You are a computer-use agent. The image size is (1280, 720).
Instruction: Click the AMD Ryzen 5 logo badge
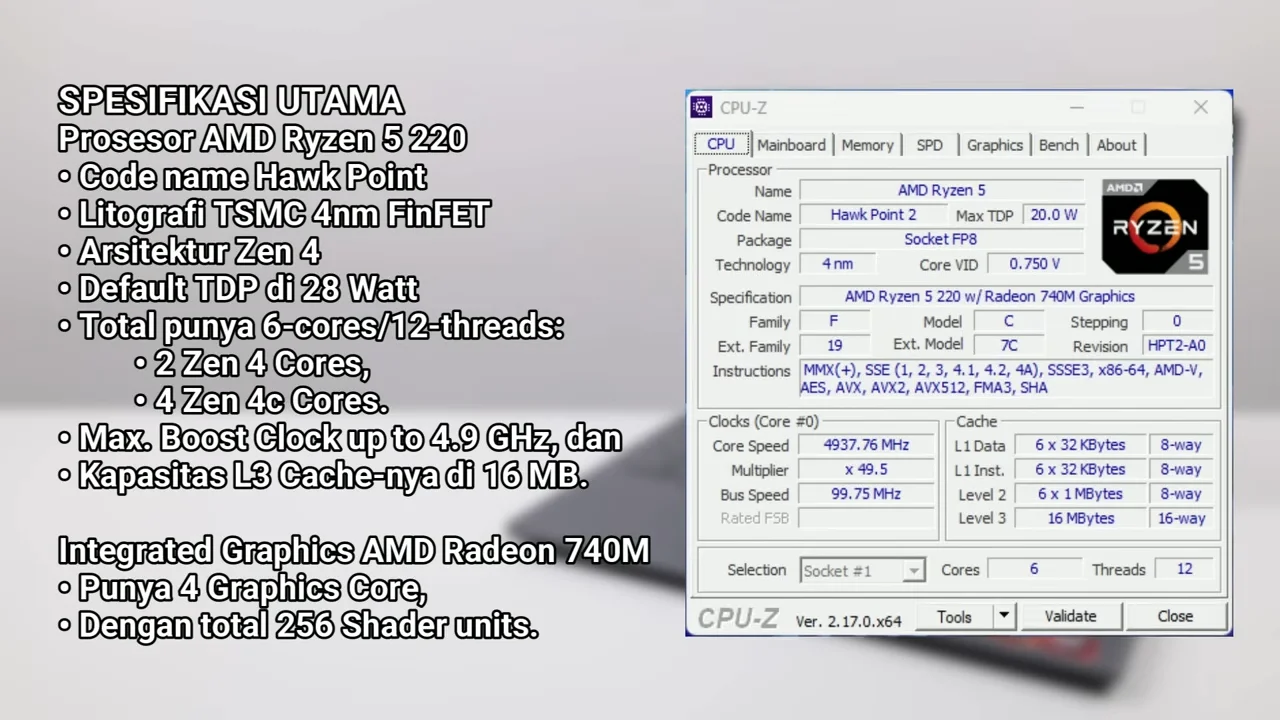1155,227
